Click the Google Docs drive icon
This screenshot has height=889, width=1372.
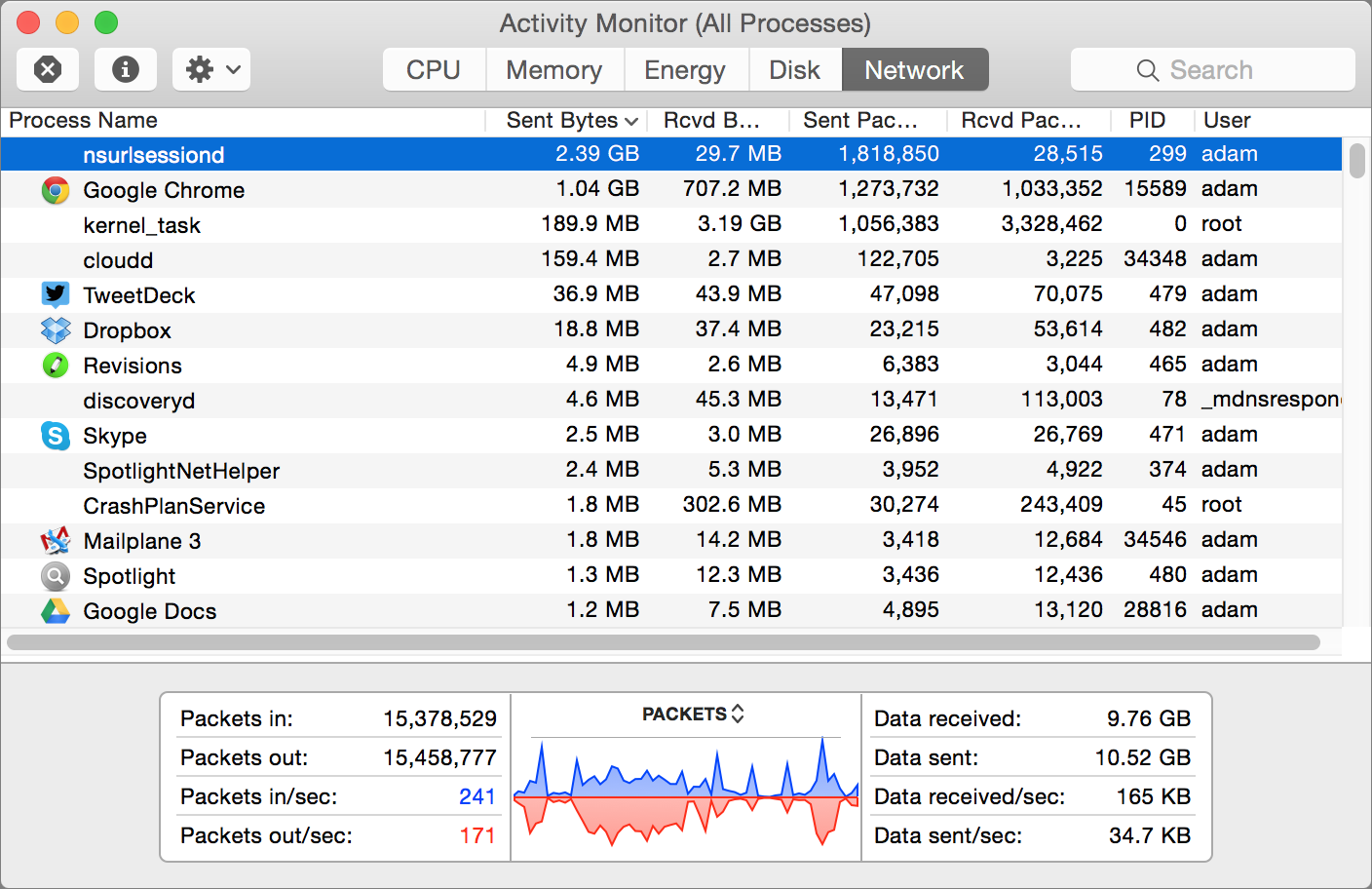pos(56,611)
